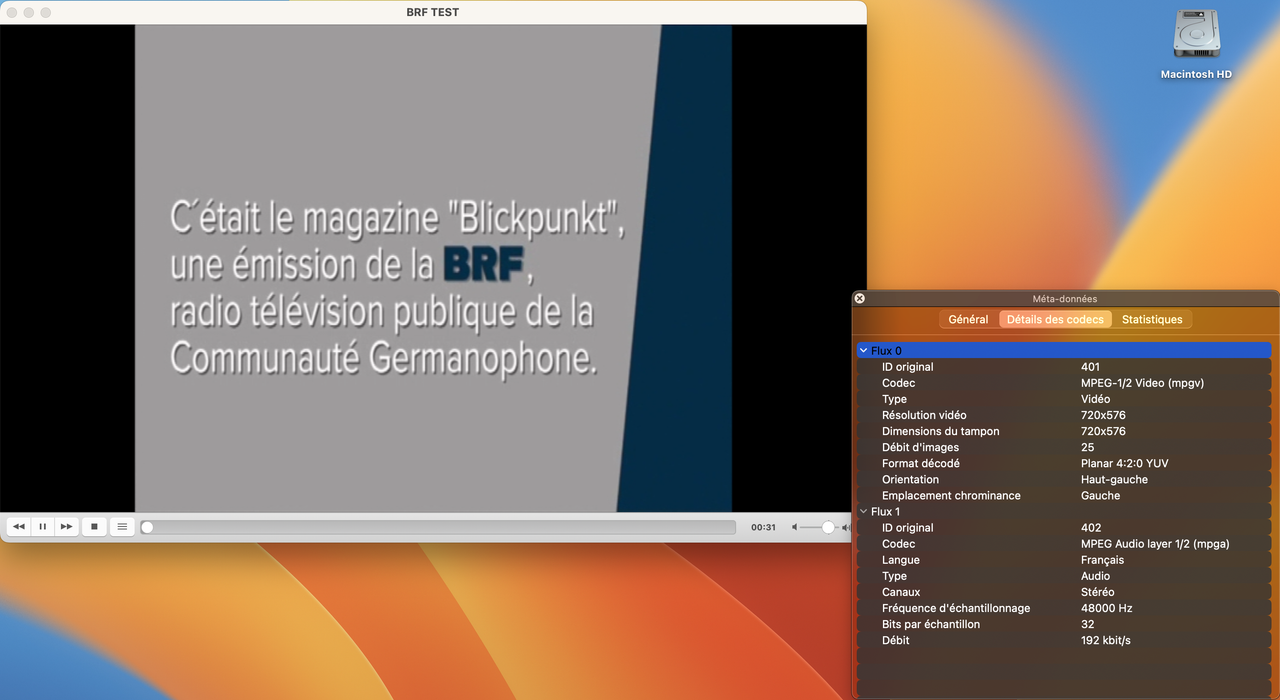Screen dimensions: 1280x700
Task: Select 'MPEG Audio layer 1/2 (mpga)' value
Action: (x=1155, y=544)
